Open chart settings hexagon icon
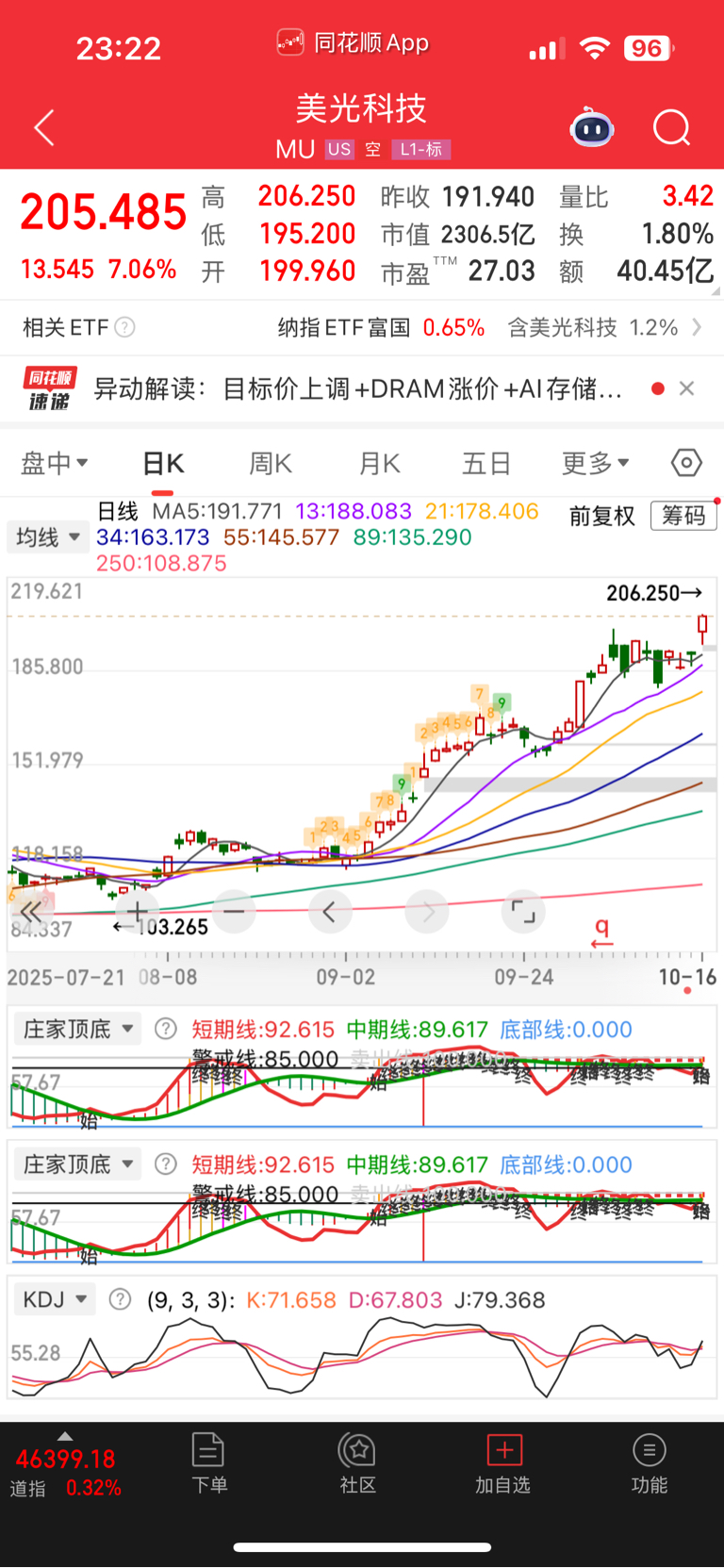 [686, 463]
